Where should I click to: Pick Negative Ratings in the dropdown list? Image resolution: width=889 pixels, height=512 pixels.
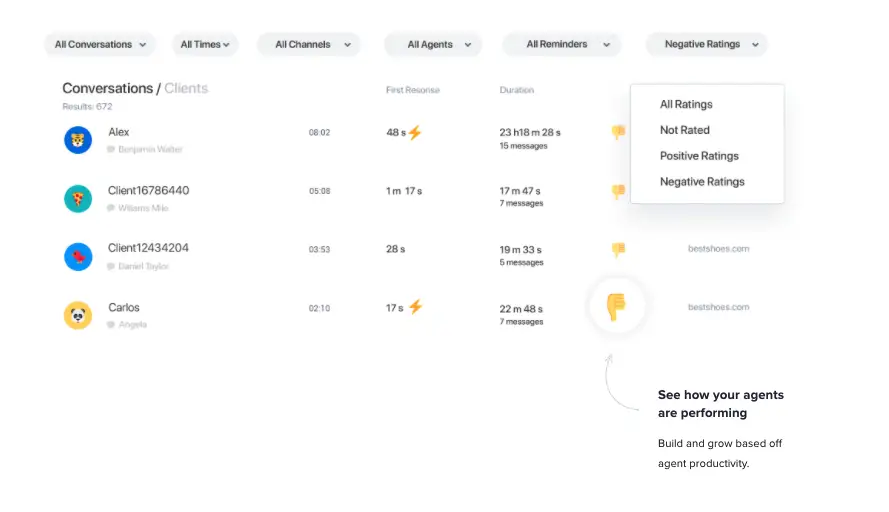[702, 182]
